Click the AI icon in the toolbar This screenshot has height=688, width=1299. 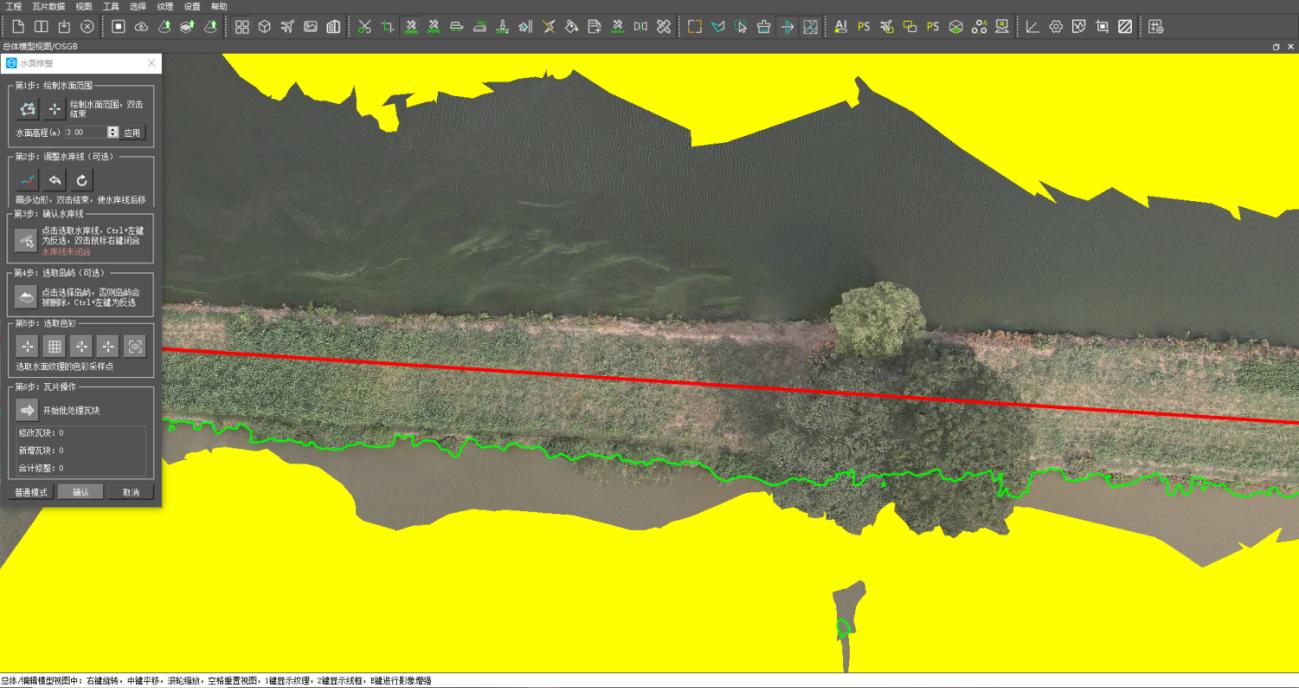pos(840,26)
